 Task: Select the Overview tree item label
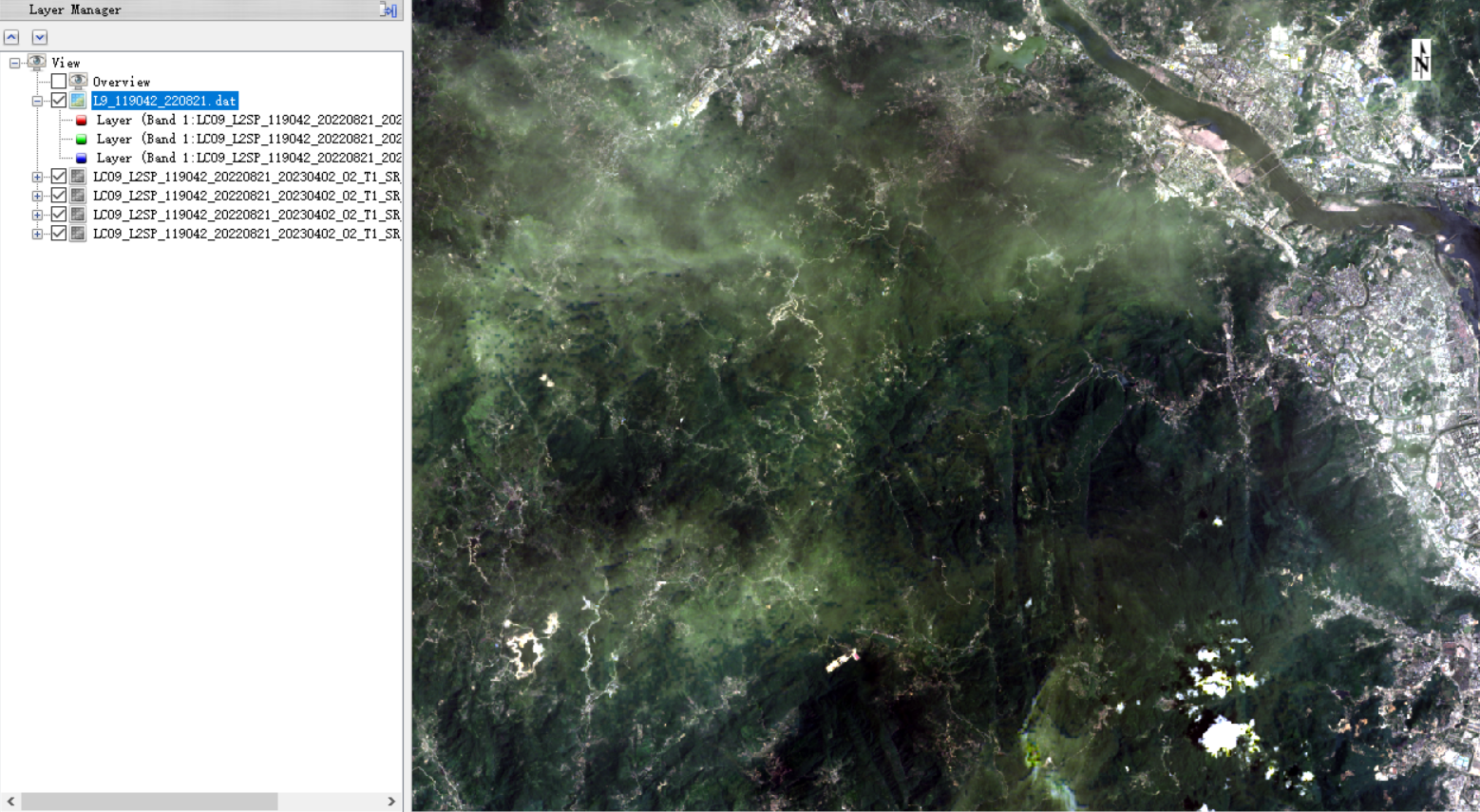click(121, 82)
